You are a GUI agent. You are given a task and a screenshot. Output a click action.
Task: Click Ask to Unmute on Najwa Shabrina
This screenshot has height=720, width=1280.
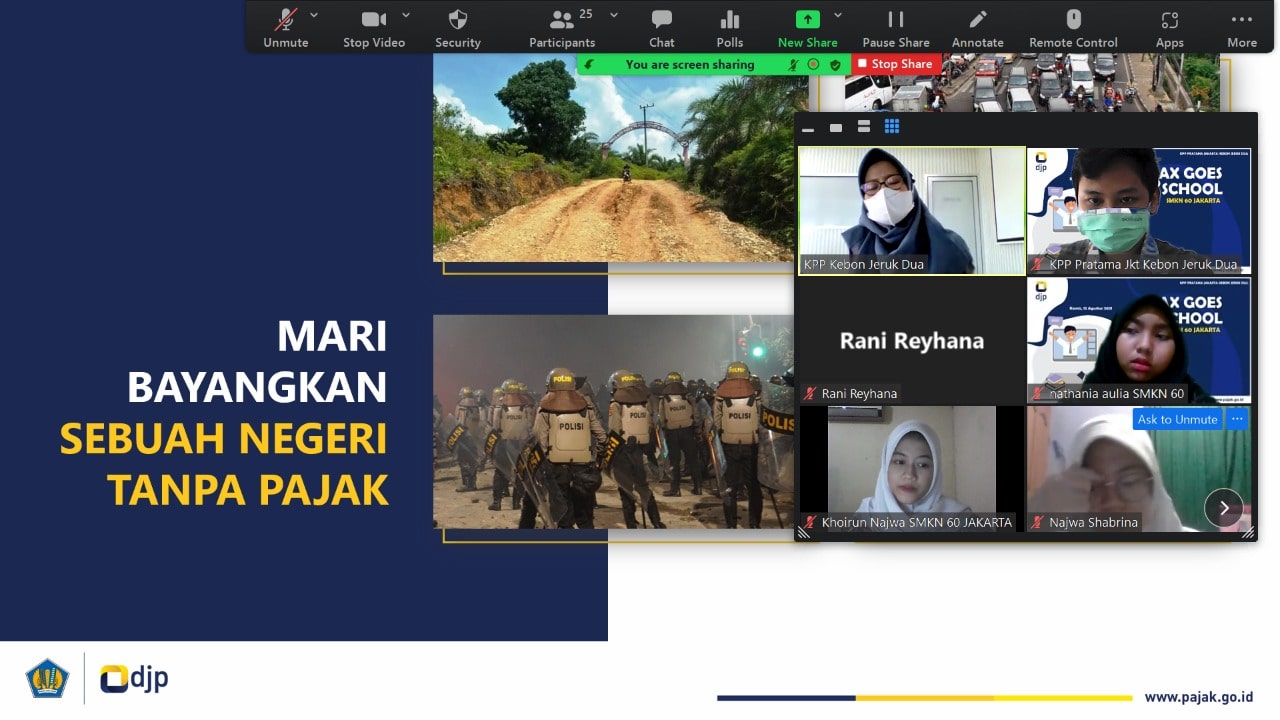pos(1177,419)
